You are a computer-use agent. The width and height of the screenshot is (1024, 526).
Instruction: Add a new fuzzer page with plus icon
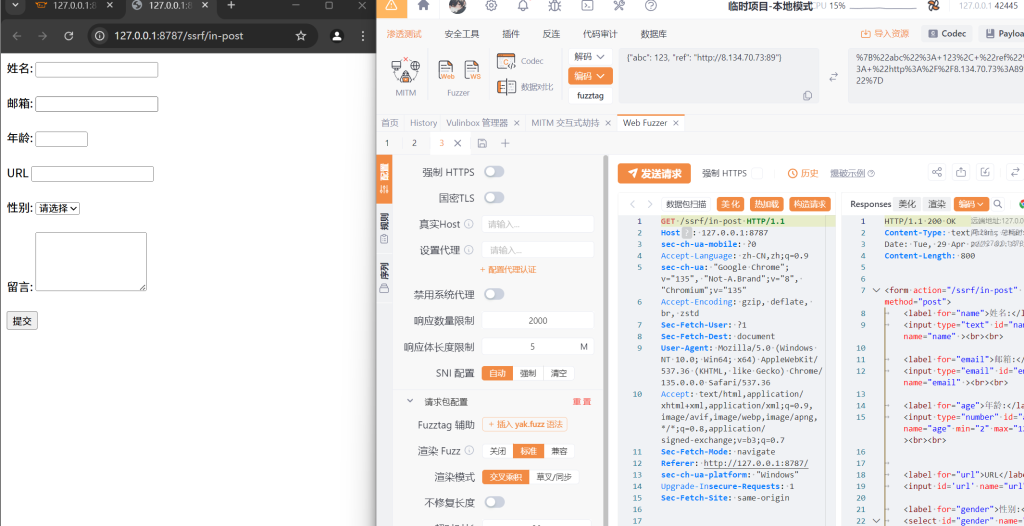tap(505, 143)
